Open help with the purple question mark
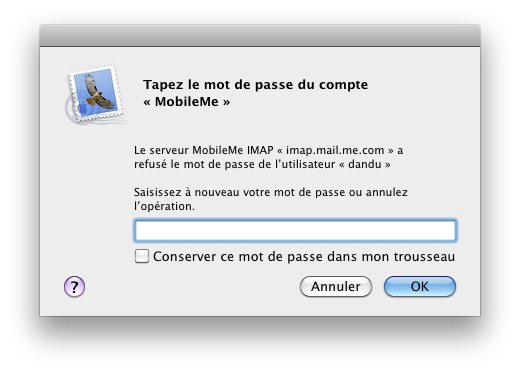The height and width of the screenshot is (371, 520). point(74,286)
